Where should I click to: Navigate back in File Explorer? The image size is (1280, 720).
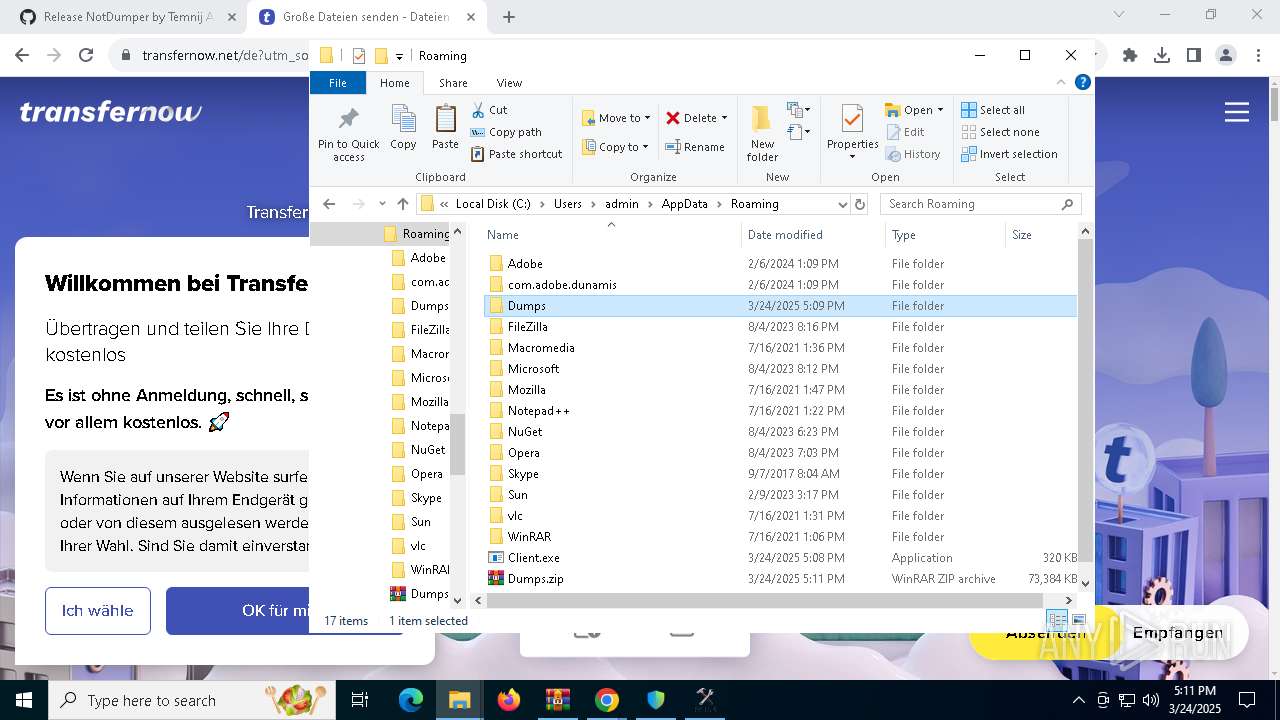pyautogui.click(x=329, y=204)
